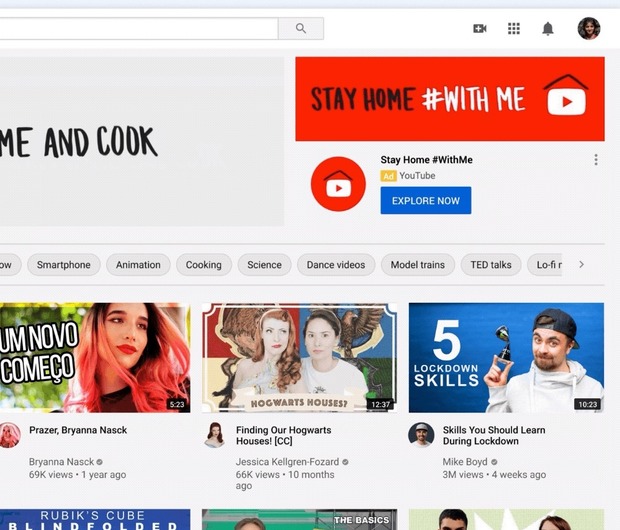Viewport: 620px width, 530px height.
Task: Open The Basics video thumbnail
Action: click(x=299, y=520)
